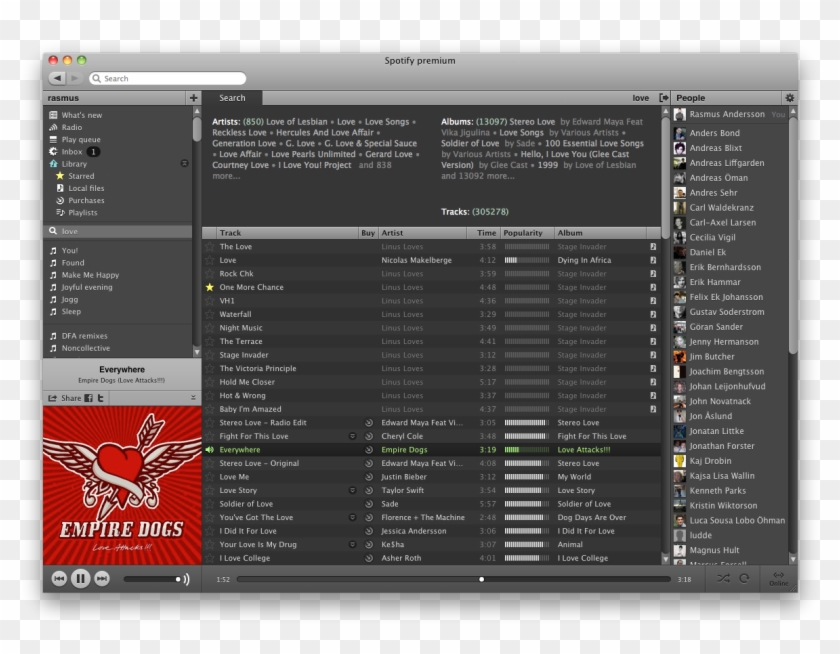Sort by Popularity column header

(x=527, y=233)
